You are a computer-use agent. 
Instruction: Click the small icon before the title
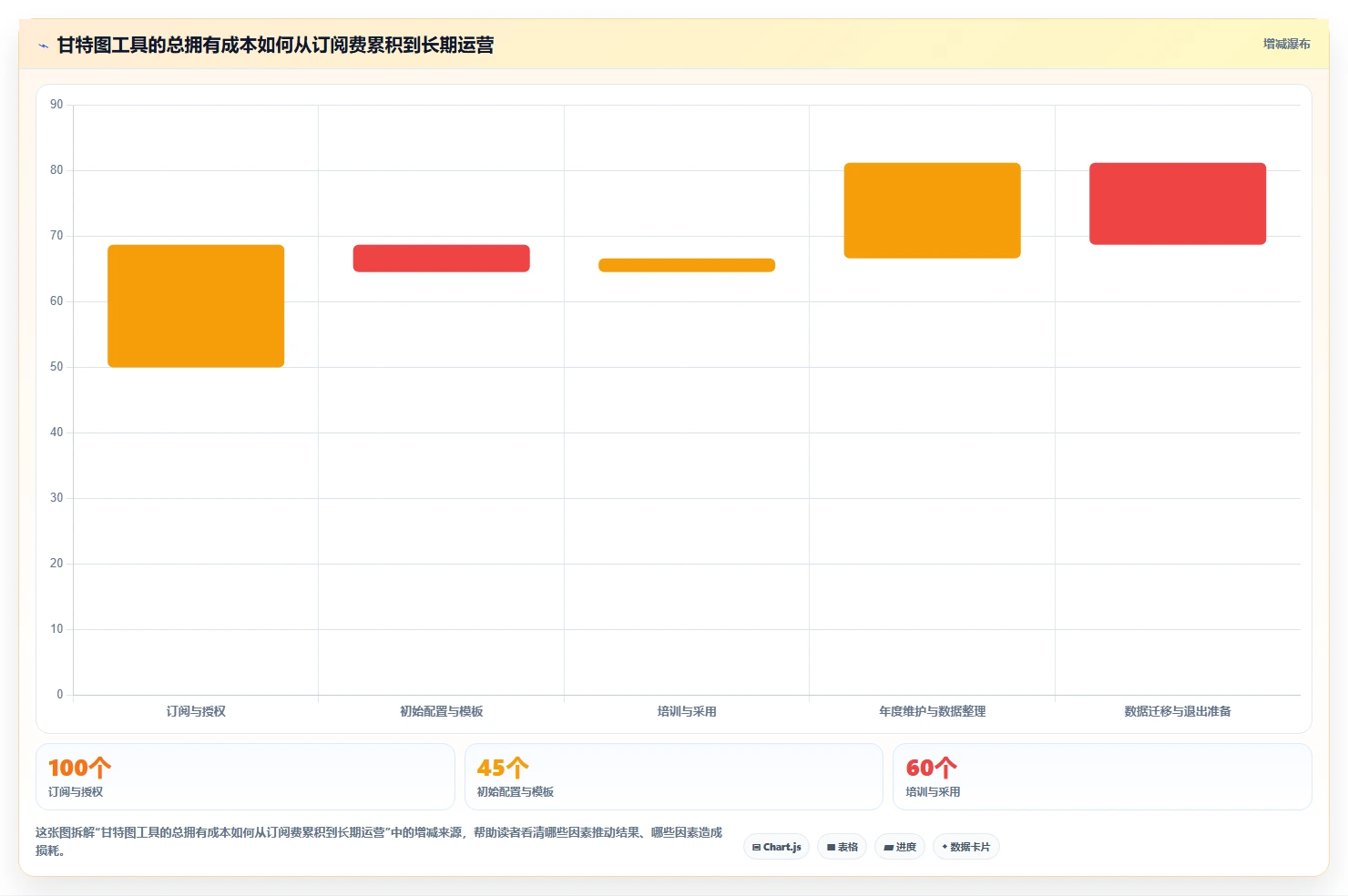click(43, 46)
